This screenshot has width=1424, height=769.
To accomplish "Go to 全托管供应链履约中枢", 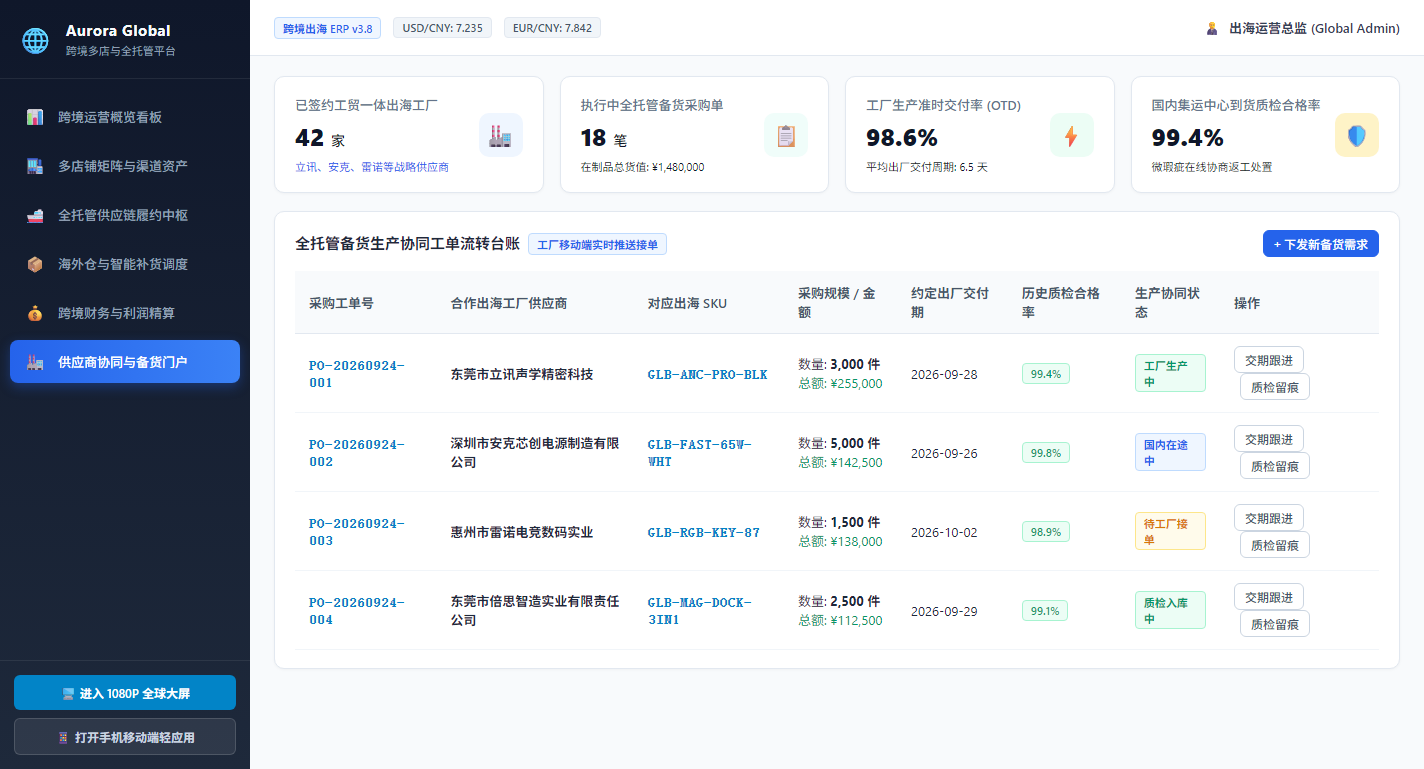I will [125, 215].
